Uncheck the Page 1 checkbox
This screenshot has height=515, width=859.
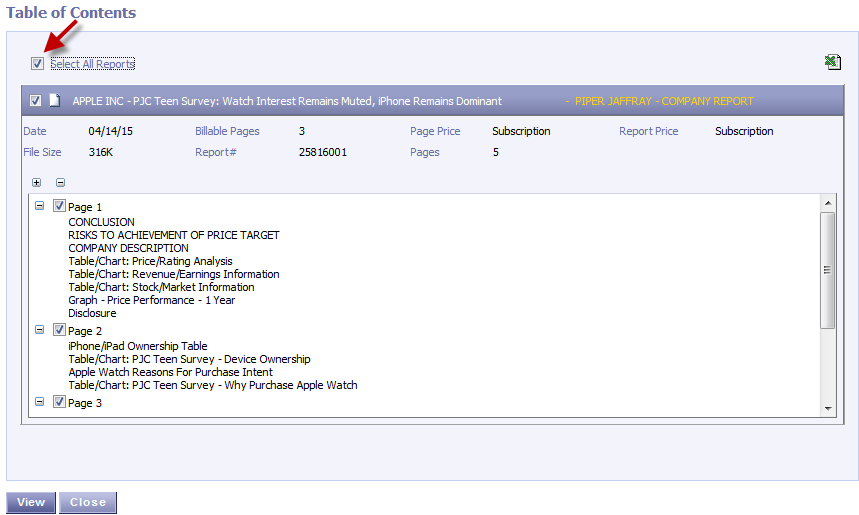coord(59,205)
